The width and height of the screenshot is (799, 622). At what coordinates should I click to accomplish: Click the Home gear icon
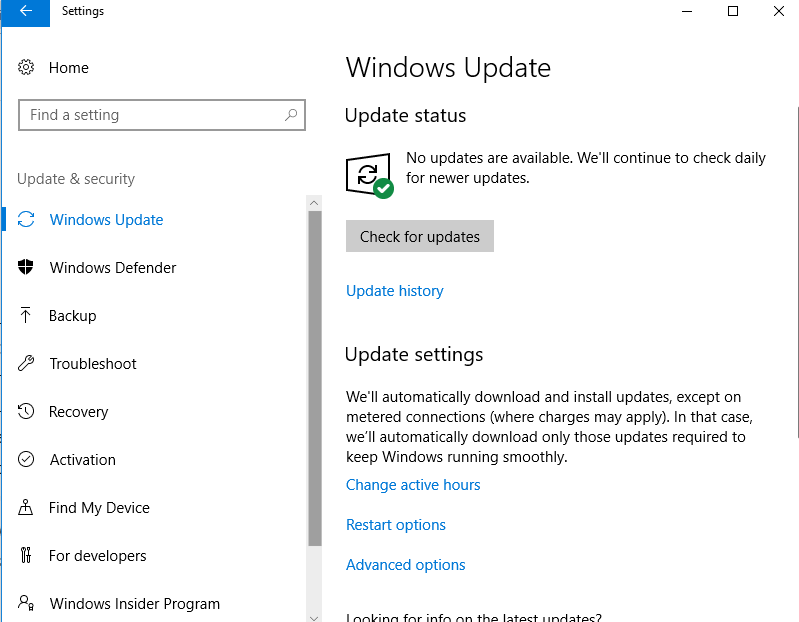[26, 67]
